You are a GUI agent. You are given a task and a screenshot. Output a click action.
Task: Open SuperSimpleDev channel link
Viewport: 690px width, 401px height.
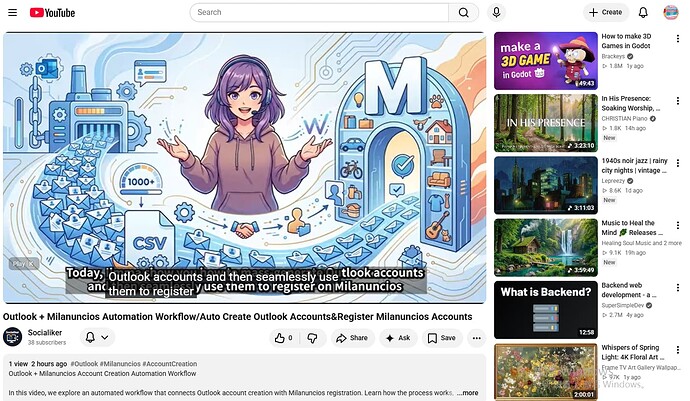(623, 305)
